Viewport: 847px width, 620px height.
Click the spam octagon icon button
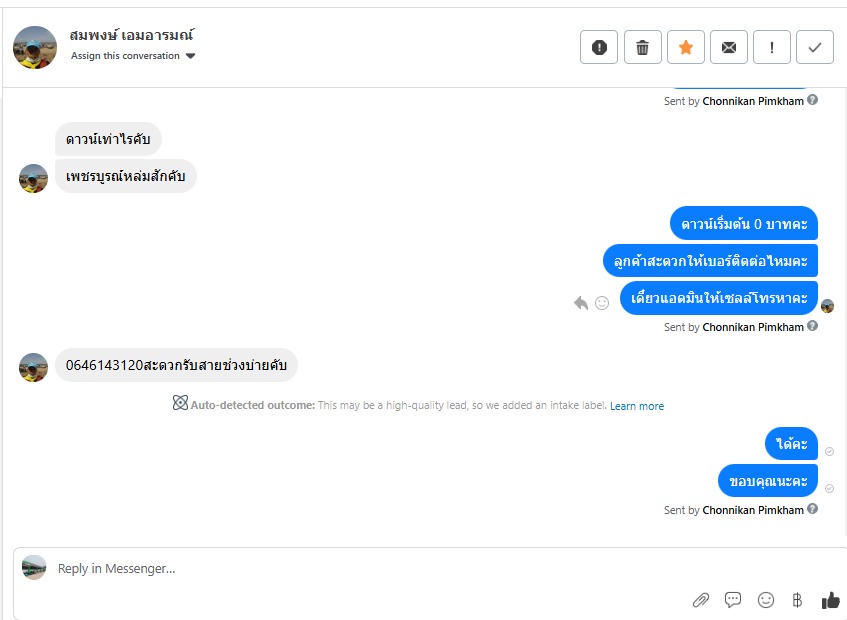click(599, 47)
